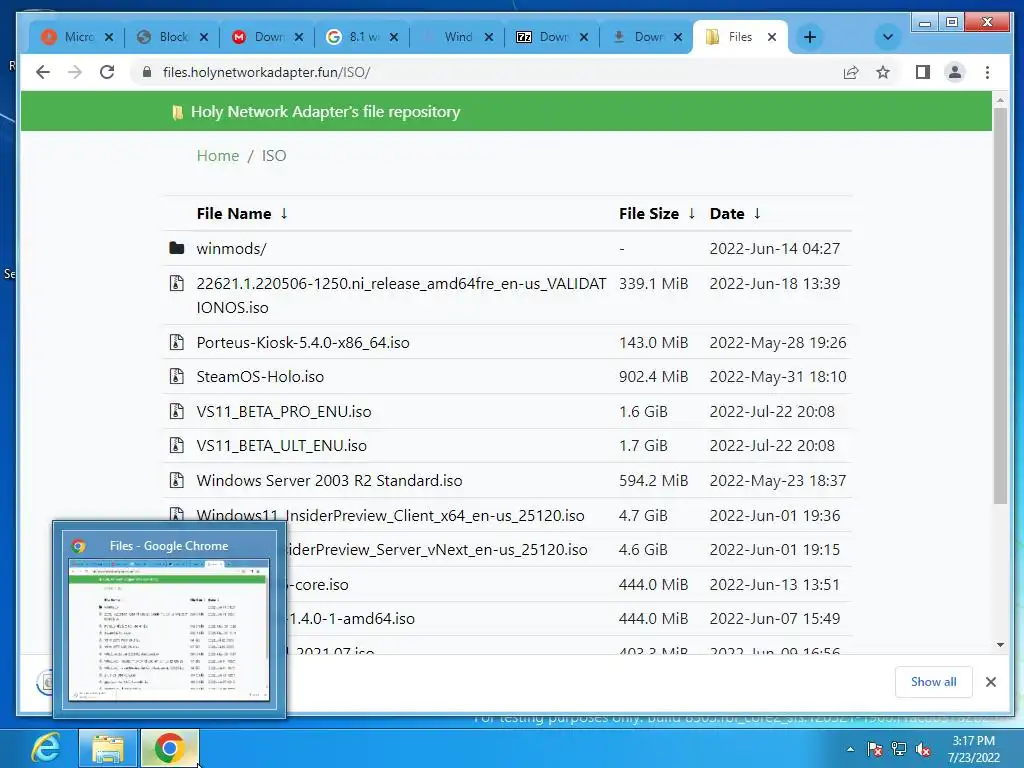Image resolution: width=1024 pixels, height=768 pixels.
Task: Open the Chrome side panel
Action: [x=923, y=72]
